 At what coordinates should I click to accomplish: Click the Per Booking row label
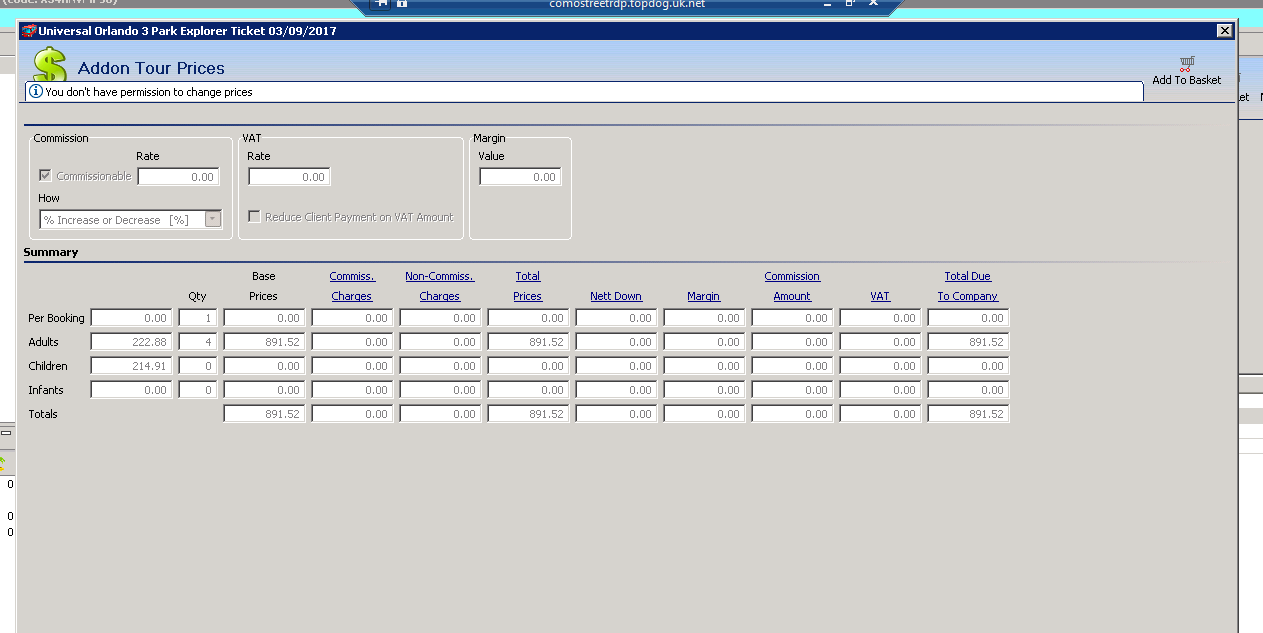pos(57,318)
